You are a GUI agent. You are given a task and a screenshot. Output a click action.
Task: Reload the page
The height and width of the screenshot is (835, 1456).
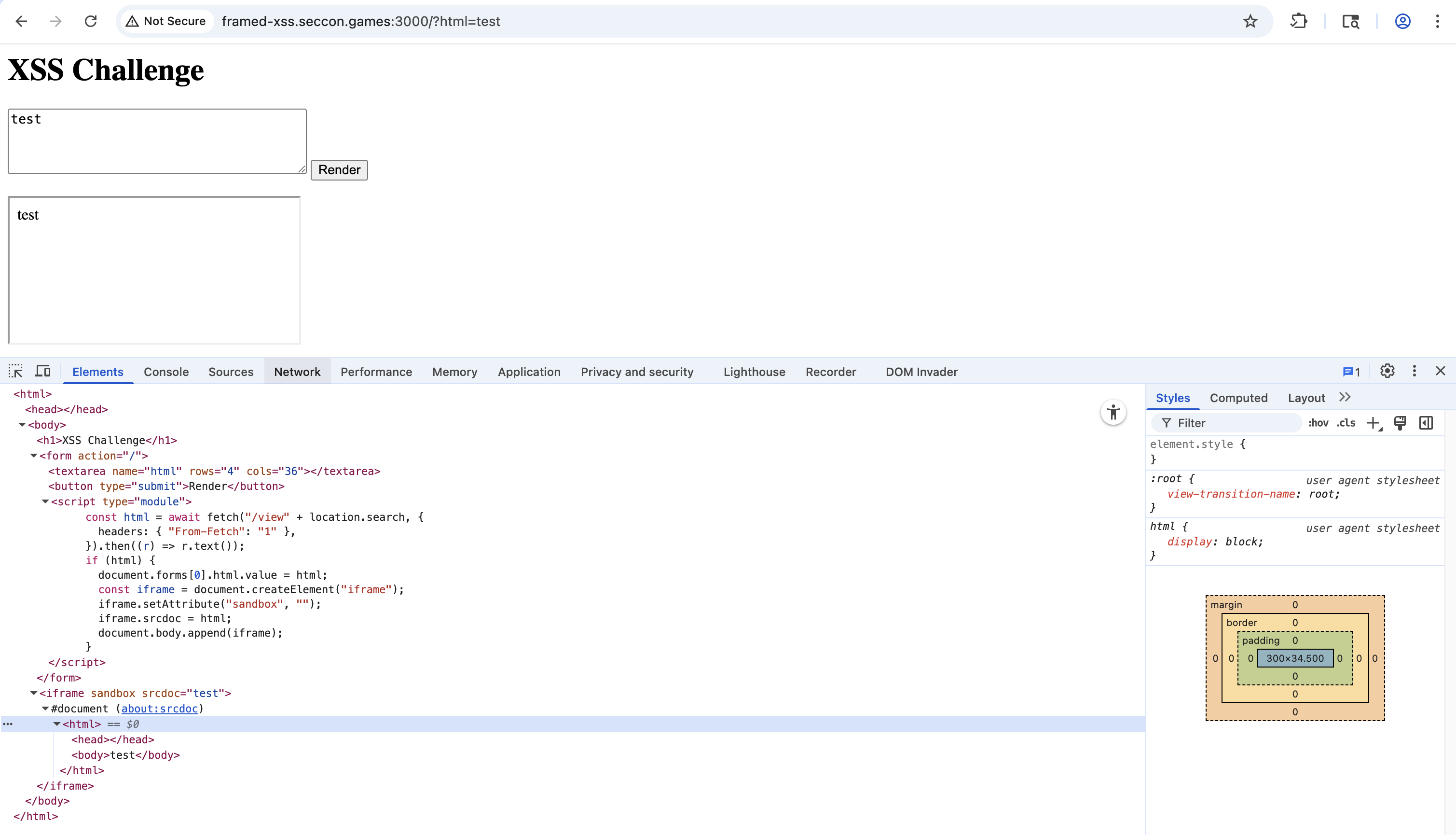click(x=91, y=21)
